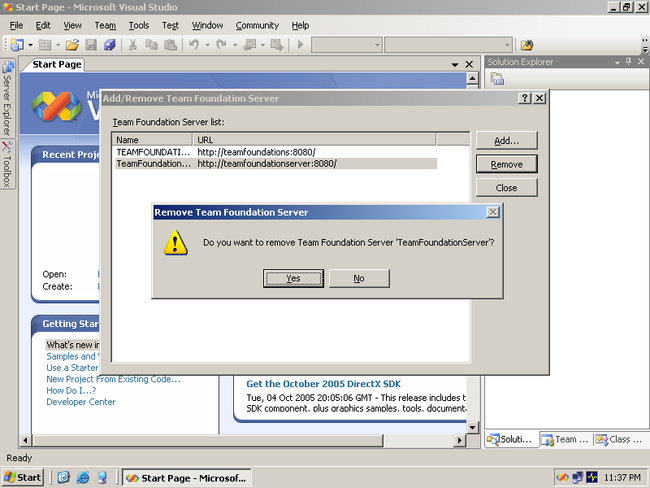Click the Start Page scroll down arrow
650x488 pixels.
(473, 427)
